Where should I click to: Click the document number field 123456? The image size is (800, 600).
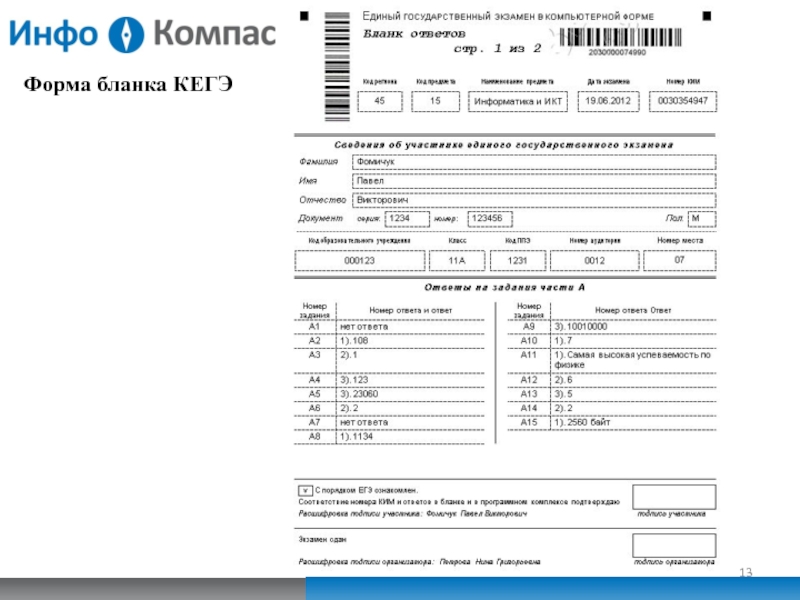(x=490, y=219)
